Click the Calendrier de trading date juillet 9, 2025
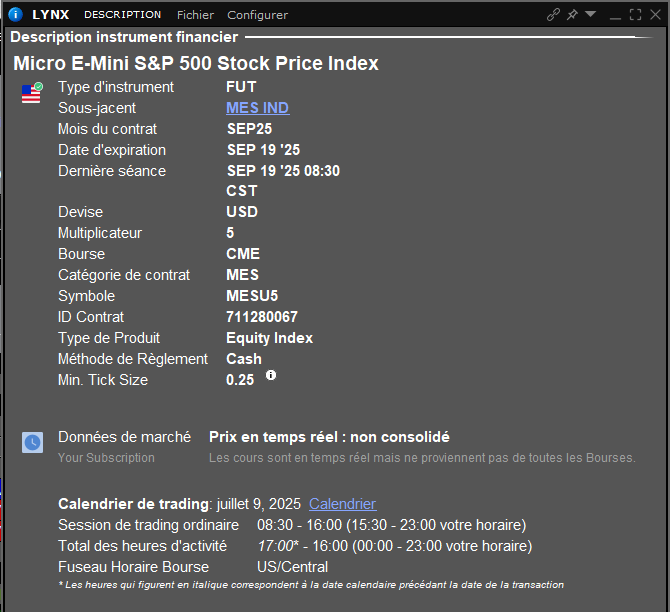The width and height of the screenshot is (670, 612). 259,504
